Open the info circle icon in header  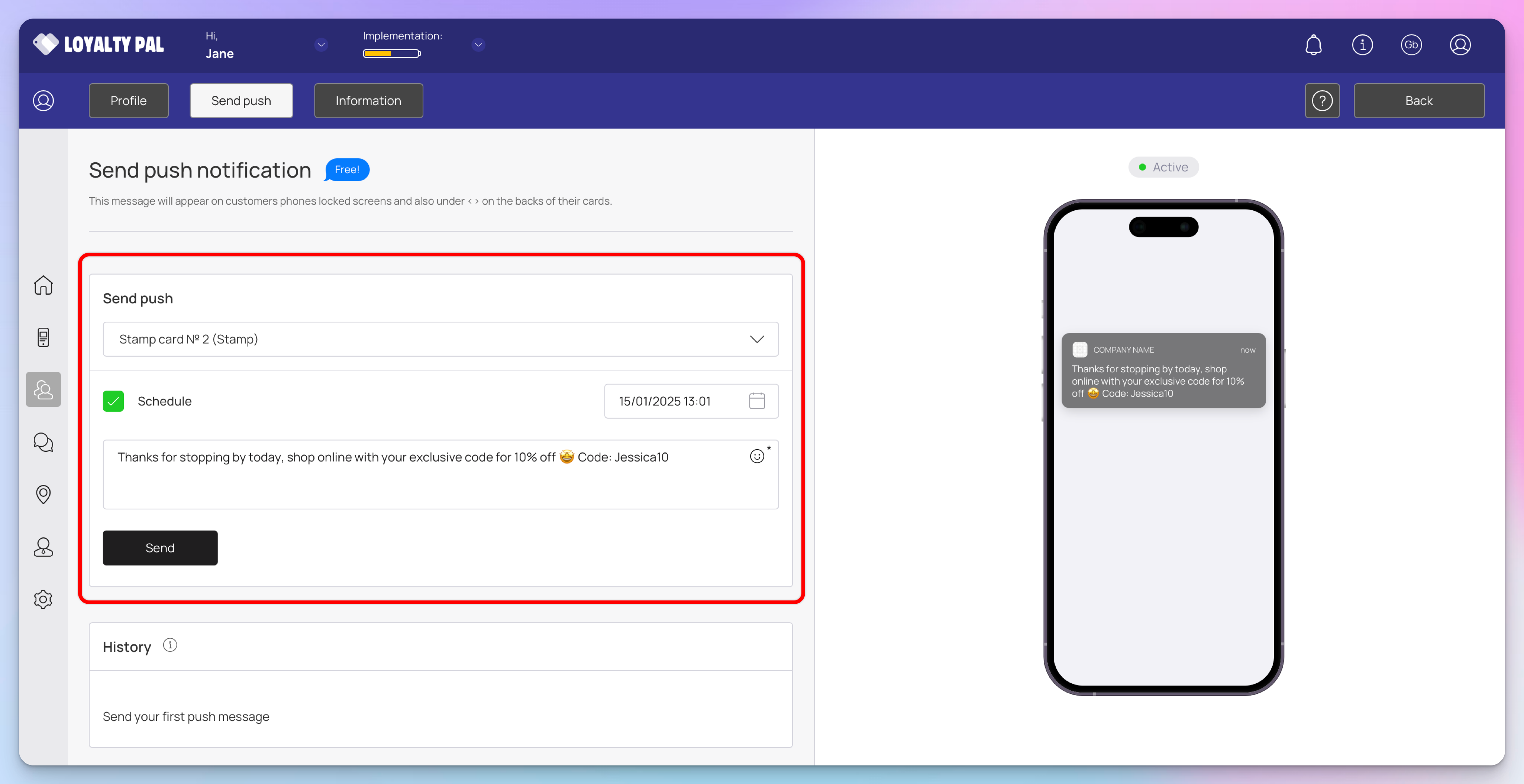(1362, 45)
